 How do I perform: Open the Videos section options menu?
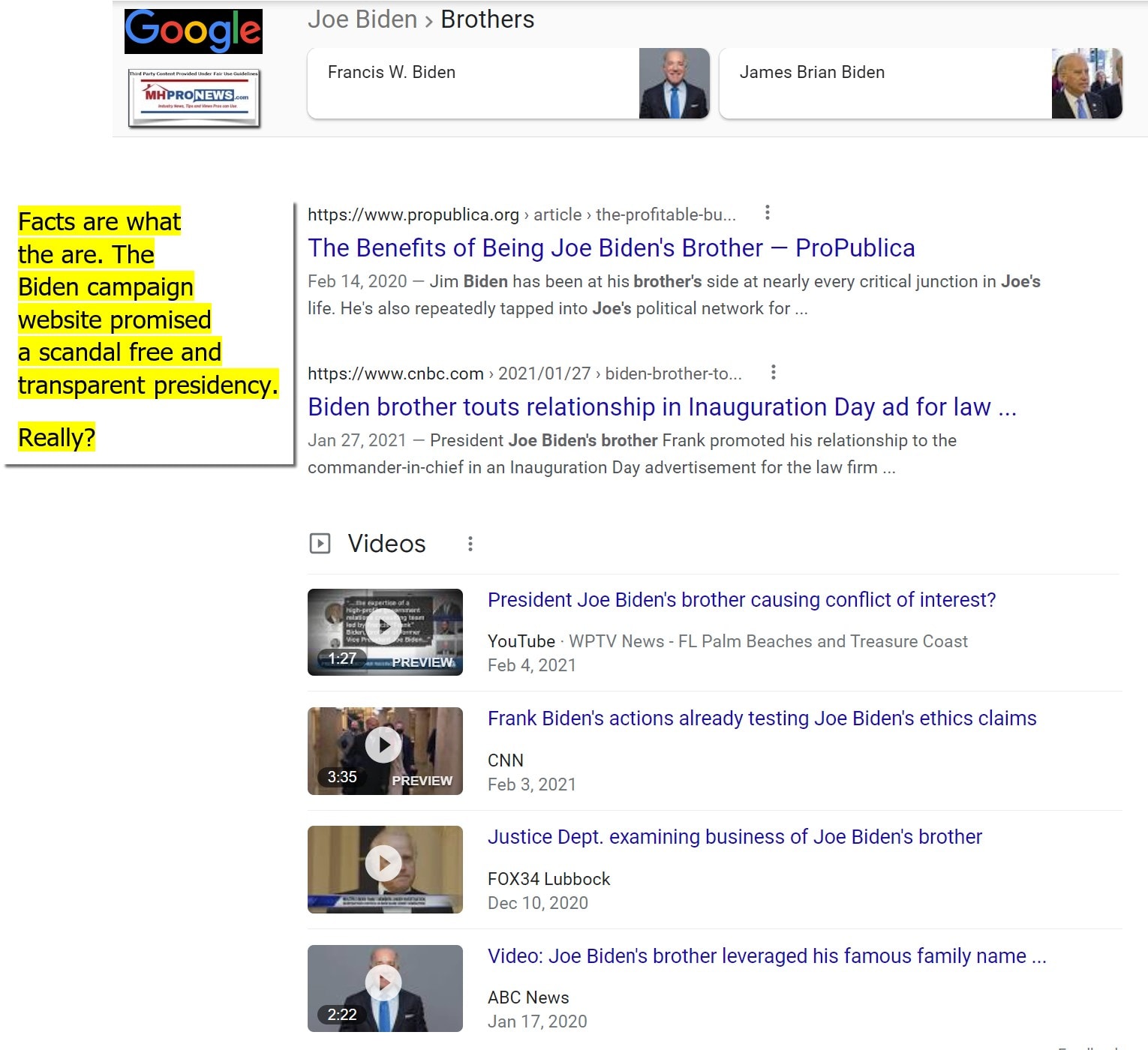coord(470,544)
